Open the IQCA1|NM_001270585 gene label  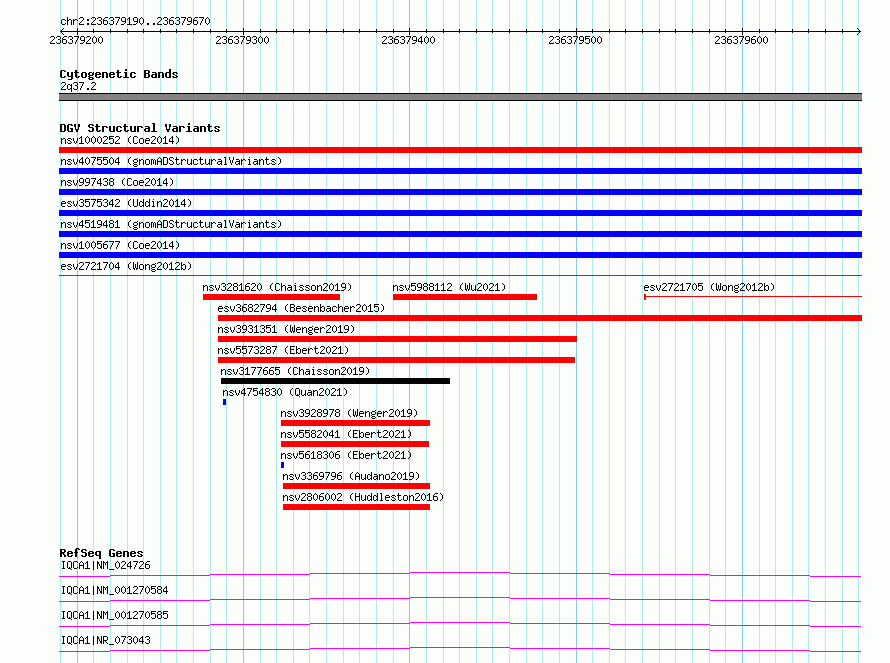[115, 615]
